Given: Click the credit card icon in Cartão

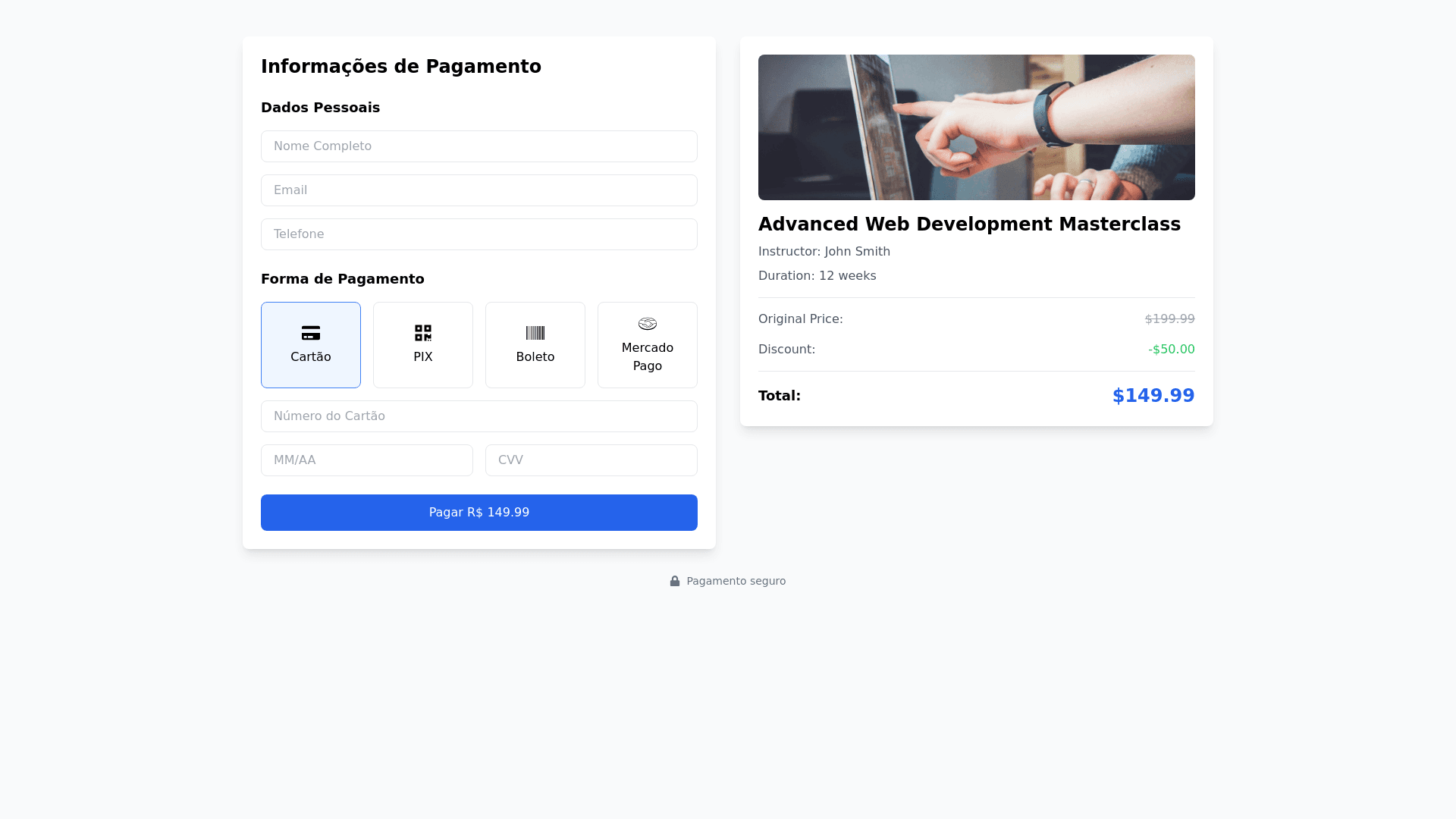Looking at the screenshot, I should point(311,333).
